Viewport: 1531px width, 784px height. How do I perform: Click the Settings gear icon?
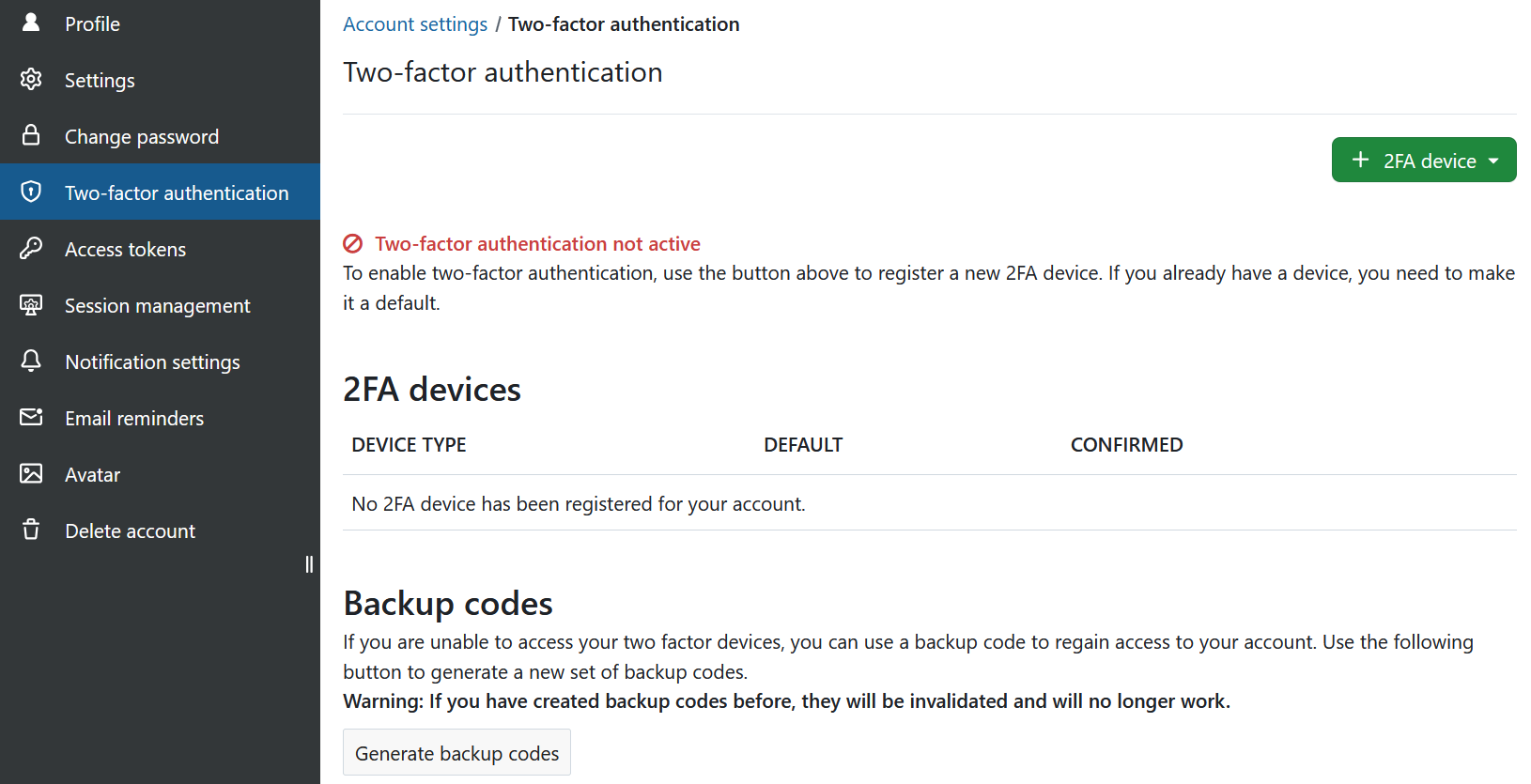tap(31, 79)
